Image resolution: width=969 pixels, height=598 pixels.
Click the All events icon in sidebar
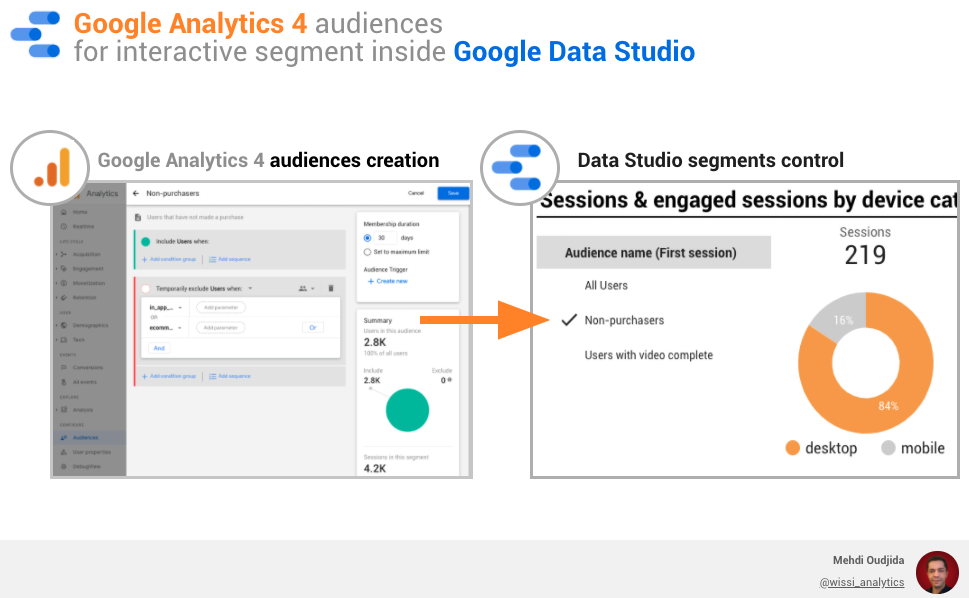click(x=64, y=382)
